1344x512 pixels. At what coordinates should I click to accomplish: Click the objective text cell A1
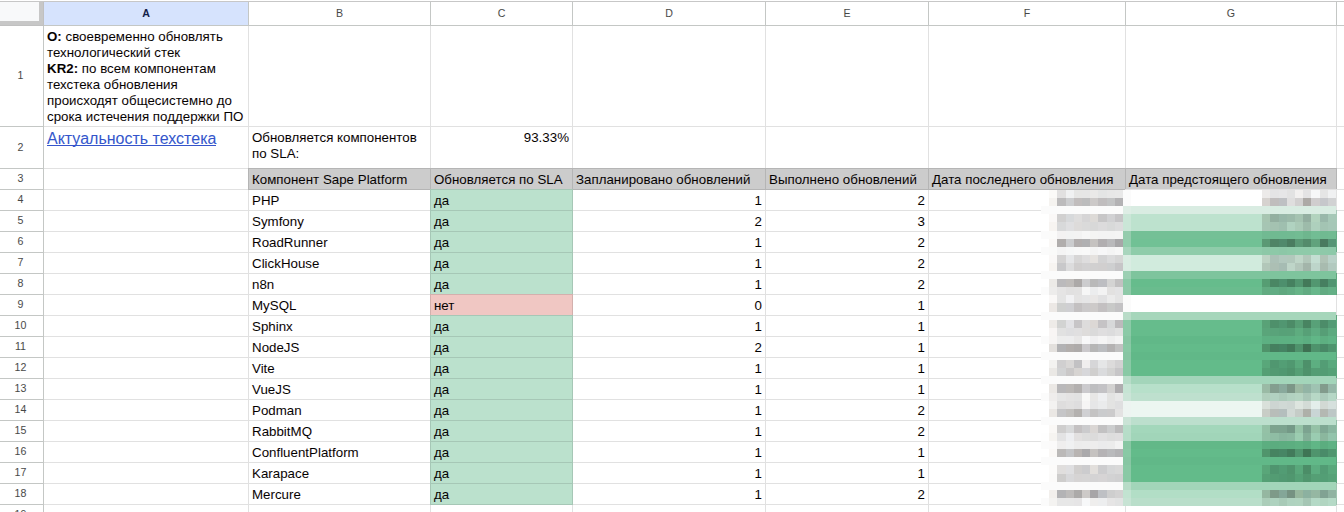pyautogui.click(x=146, y=76)
